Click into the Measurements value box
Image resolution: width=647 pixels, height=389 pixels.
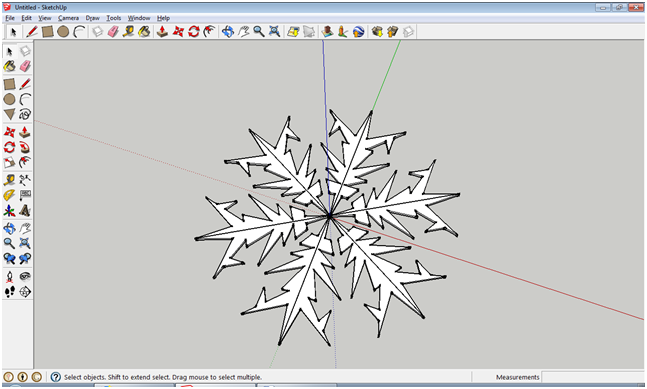[x=593, y=377]
